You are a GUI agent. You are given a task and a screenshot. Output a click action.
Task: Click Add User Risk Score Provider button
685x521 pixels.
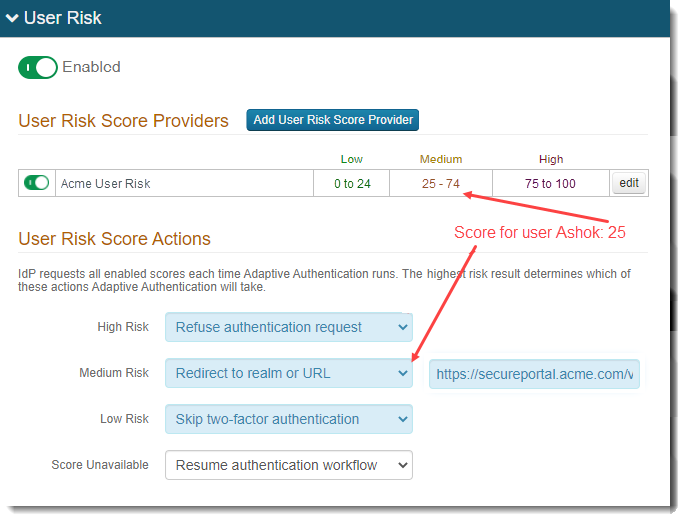click(333, 120)
